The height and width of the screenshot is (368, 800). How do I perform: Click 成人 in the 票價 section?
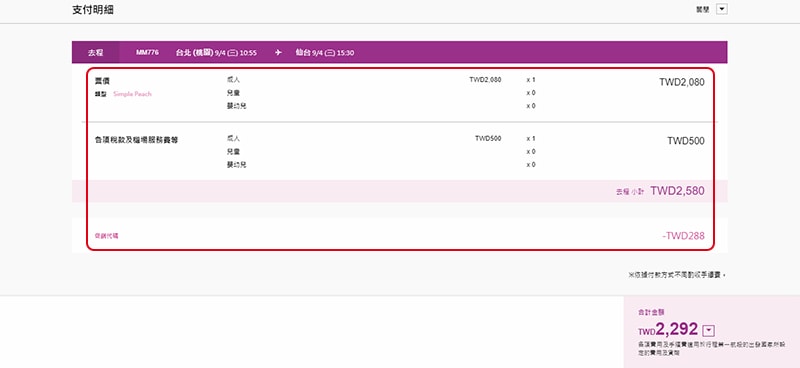click(x=233, y=80)
